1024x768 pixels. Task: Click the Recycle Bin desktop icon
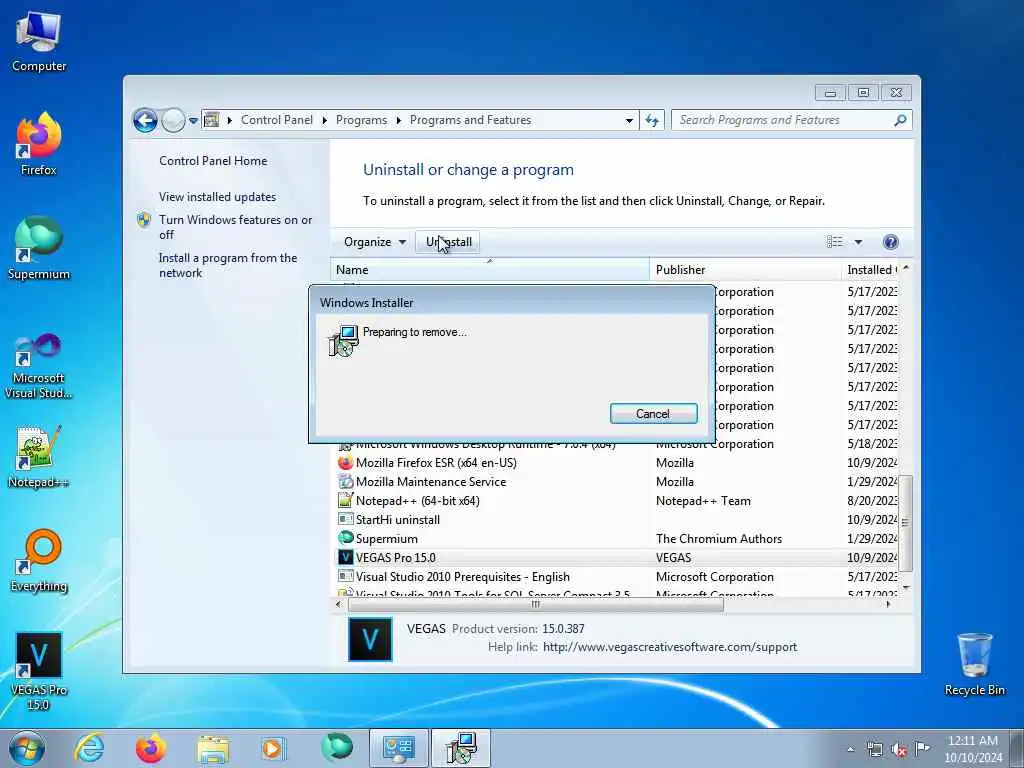click(974, 665)
